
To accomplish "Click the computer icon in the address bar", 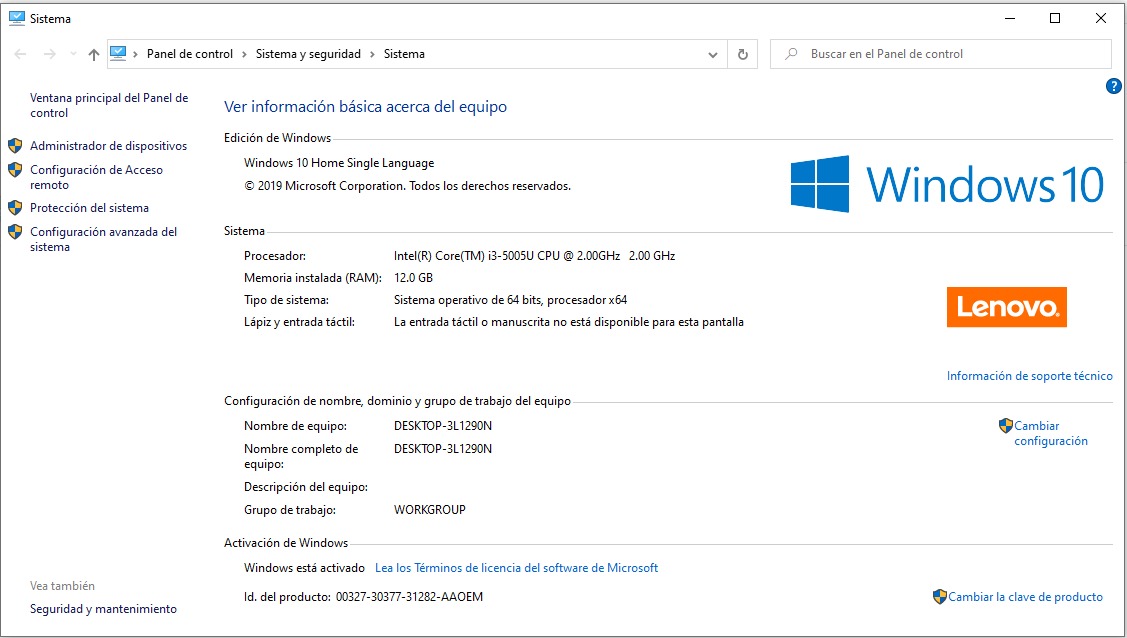I will tap(119, 54).
